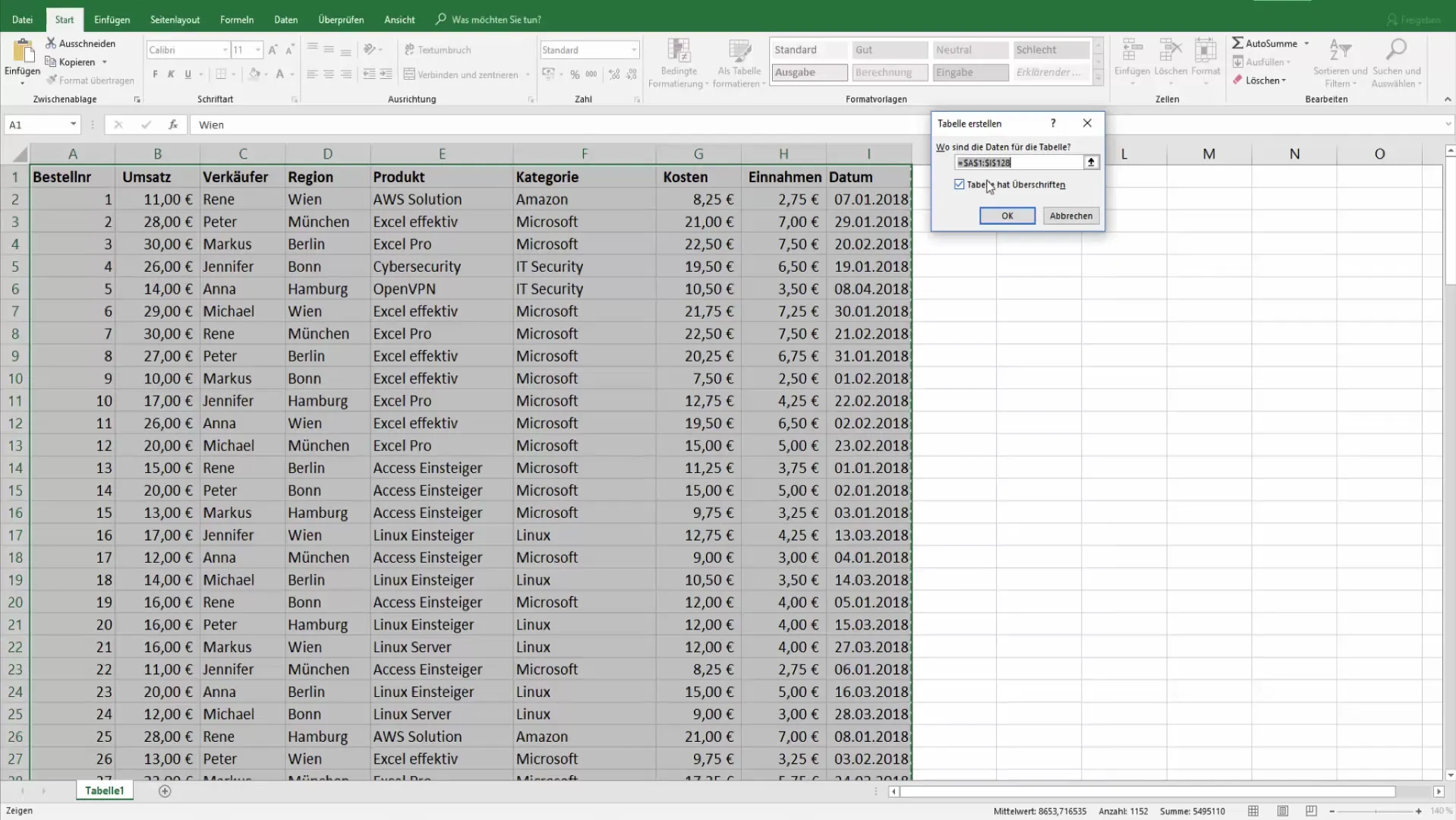Toggle italic formatting (K)
The image size is (1456, 820).
click(x=171, y=74)
